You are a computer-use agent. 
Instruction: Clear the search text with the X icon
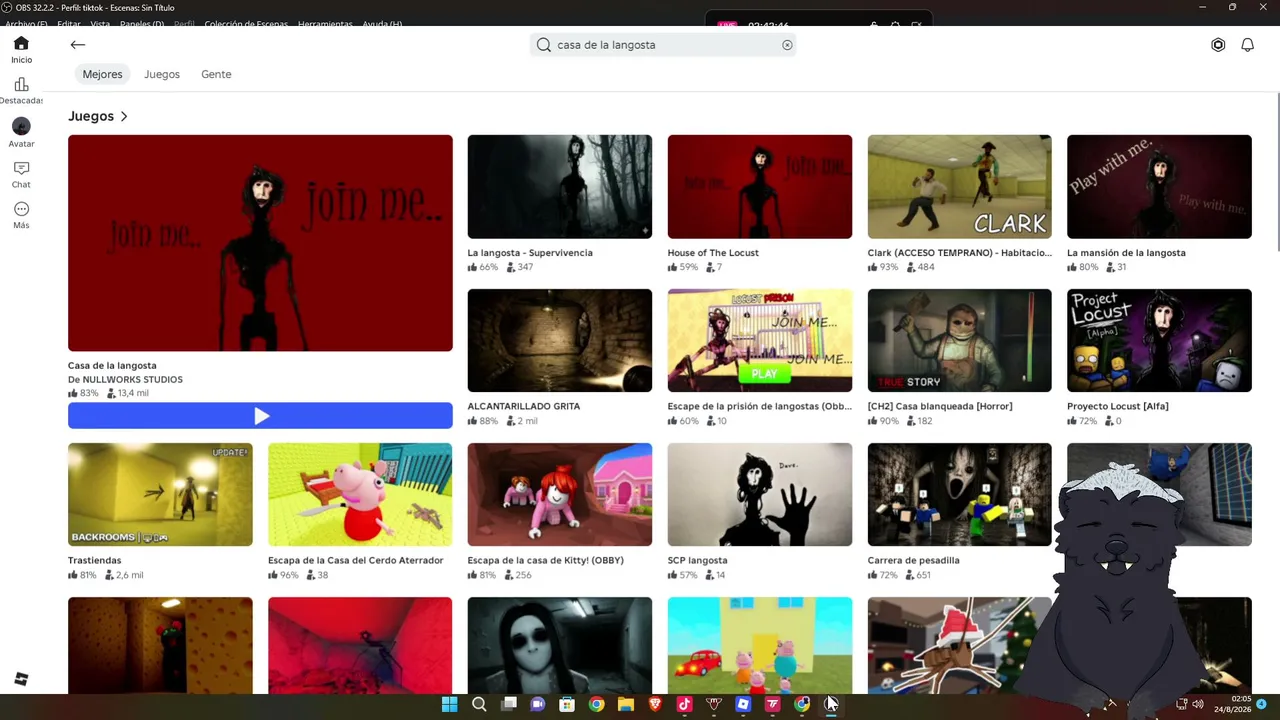click(787, 45)
